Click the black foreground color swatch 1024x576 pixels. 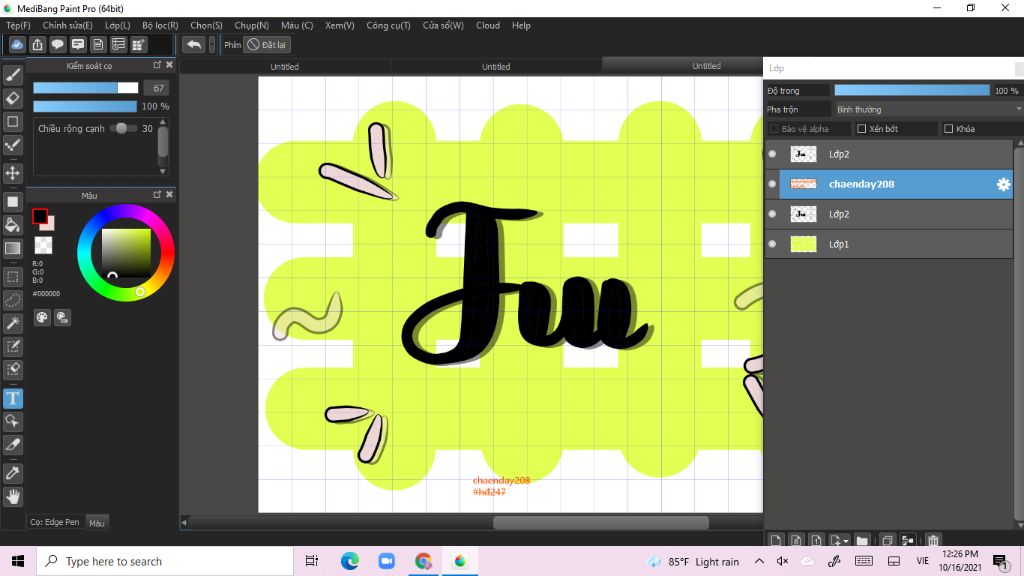point(40,216)
